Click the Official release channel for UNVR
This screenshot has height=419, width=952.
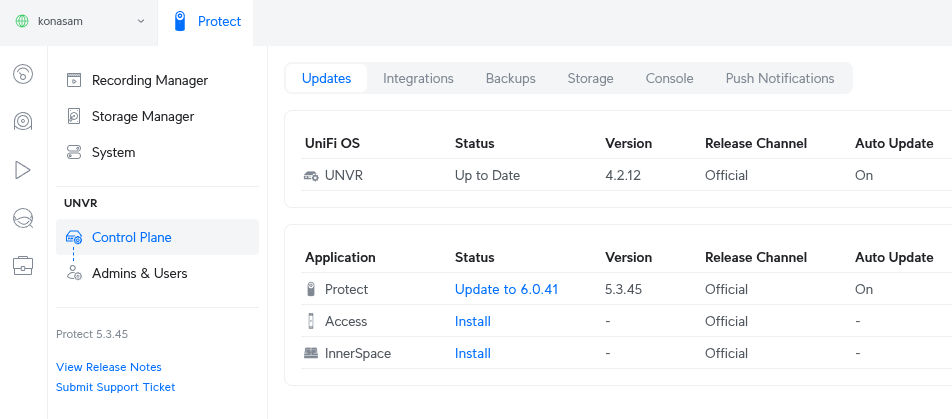click(726, 175)
